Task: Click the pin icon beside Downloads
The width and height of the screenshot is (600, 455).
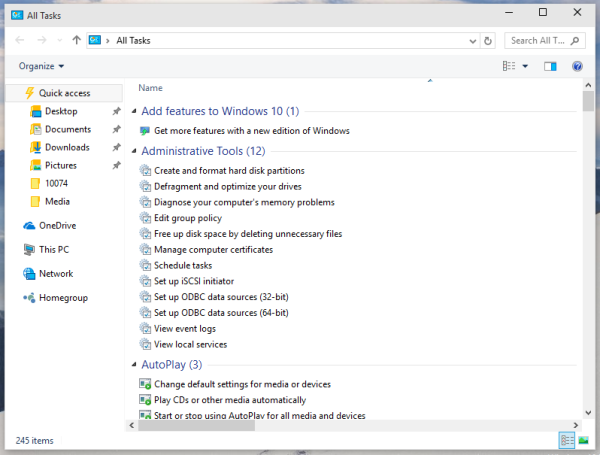Action: click(x=116, y=147)
